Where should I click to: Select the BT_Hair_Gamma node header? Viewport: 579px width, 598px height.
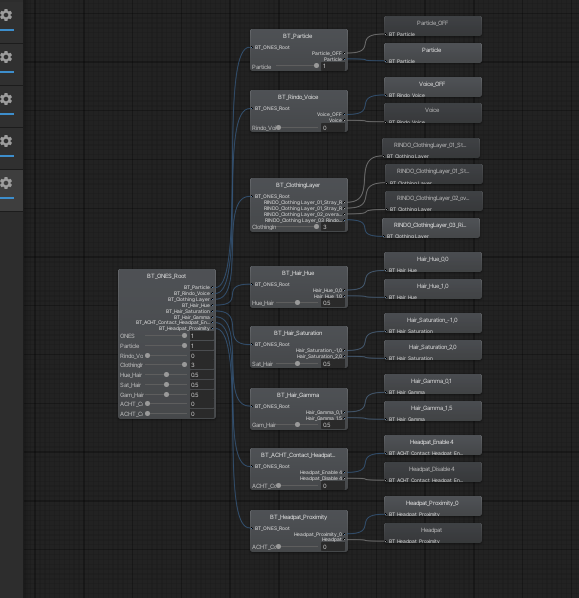click(x=298, y=395)
